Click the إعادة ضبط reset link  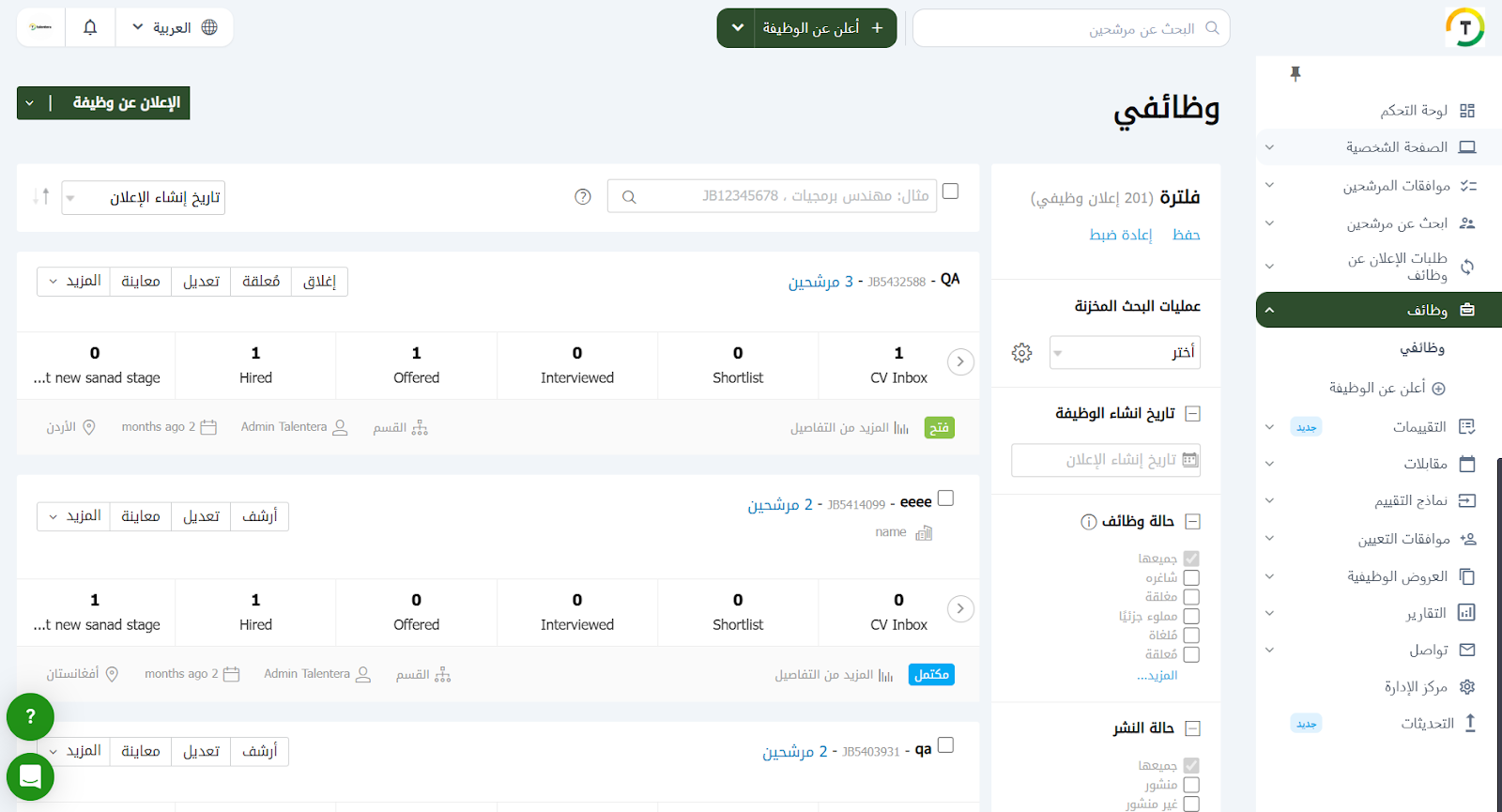tap(1120, 235)
